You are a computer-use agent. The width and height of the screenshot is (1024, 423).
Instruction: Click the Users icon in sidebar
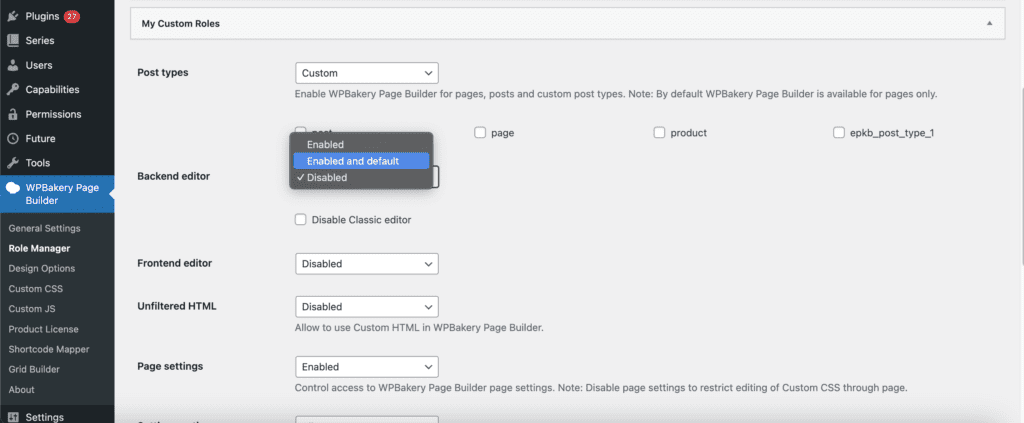point(12,65)
